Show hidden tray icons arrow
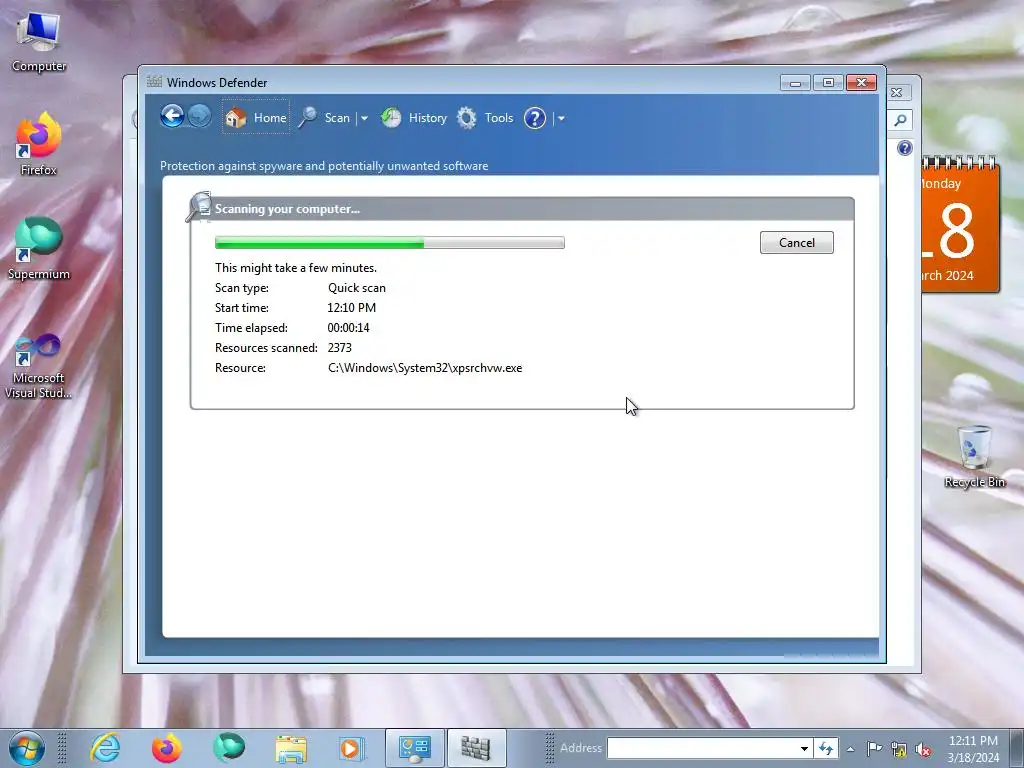The width and height of the screenshot is (1024, 768). point(850,749)
